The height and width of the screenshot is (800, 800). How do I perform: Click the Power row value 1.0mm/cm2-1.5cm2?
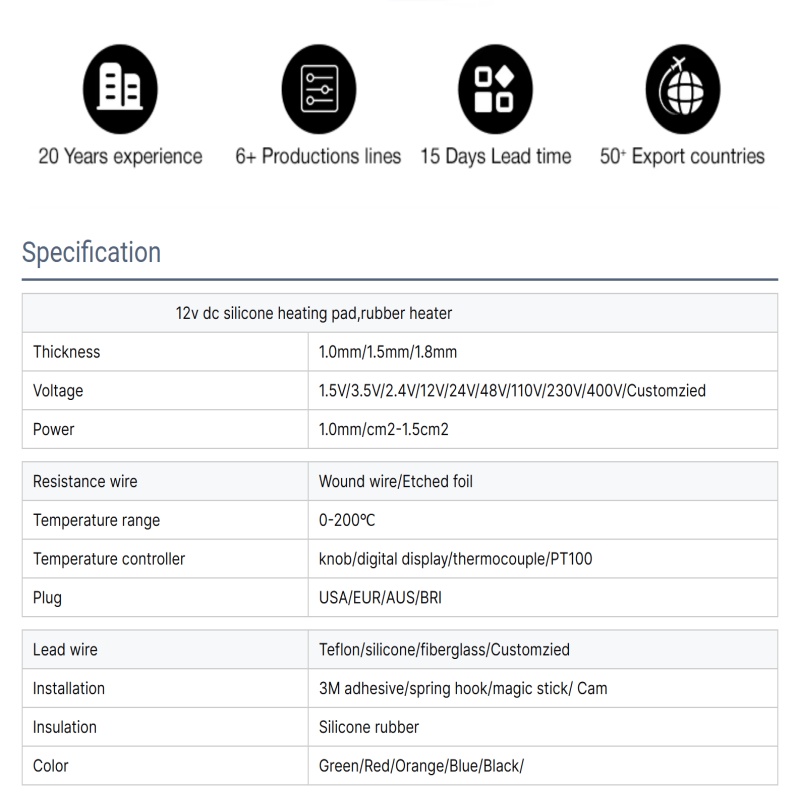383,430
